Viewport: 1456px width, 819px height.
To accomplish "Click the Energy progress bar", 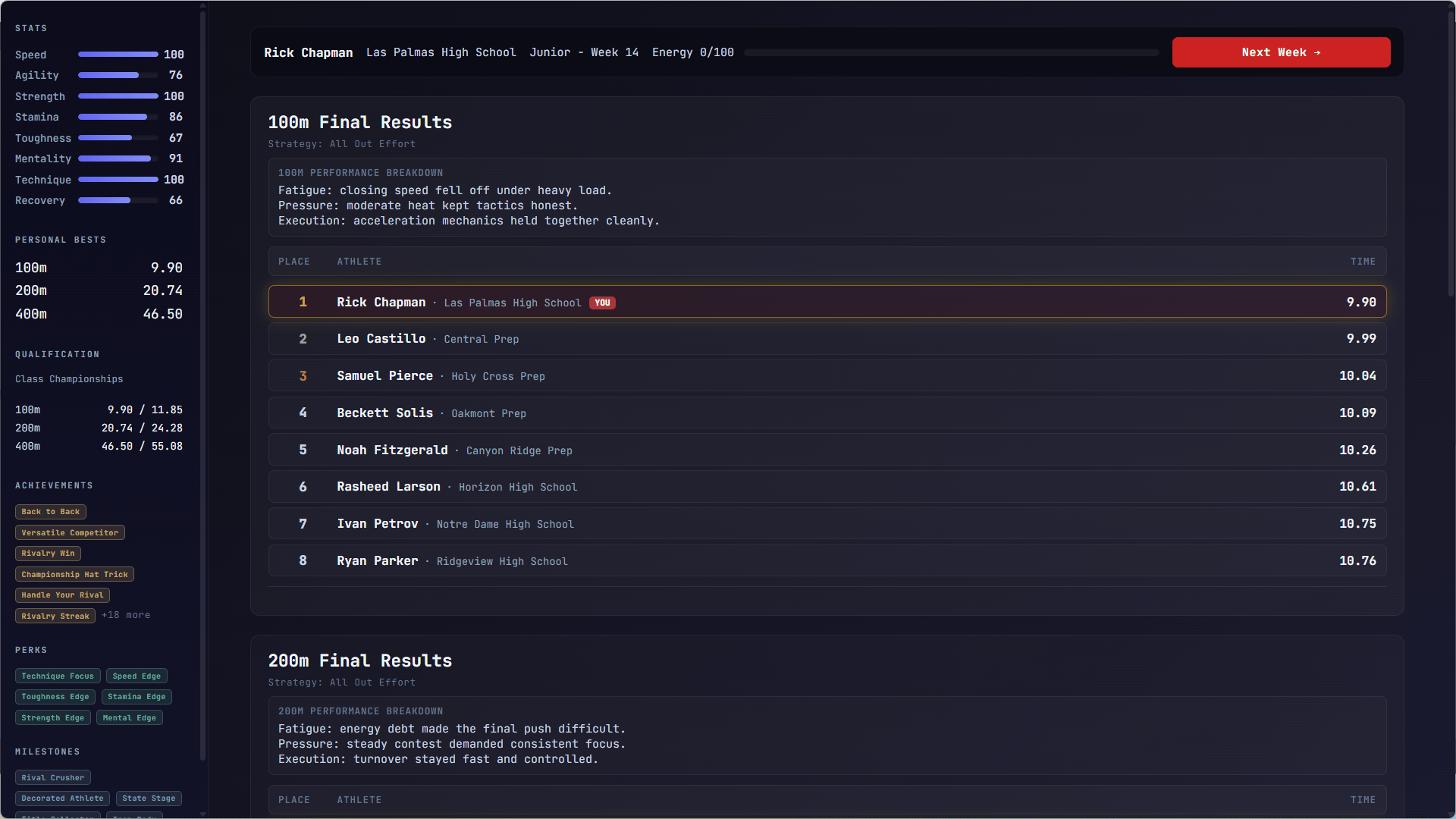I will (x=951, y=53).
